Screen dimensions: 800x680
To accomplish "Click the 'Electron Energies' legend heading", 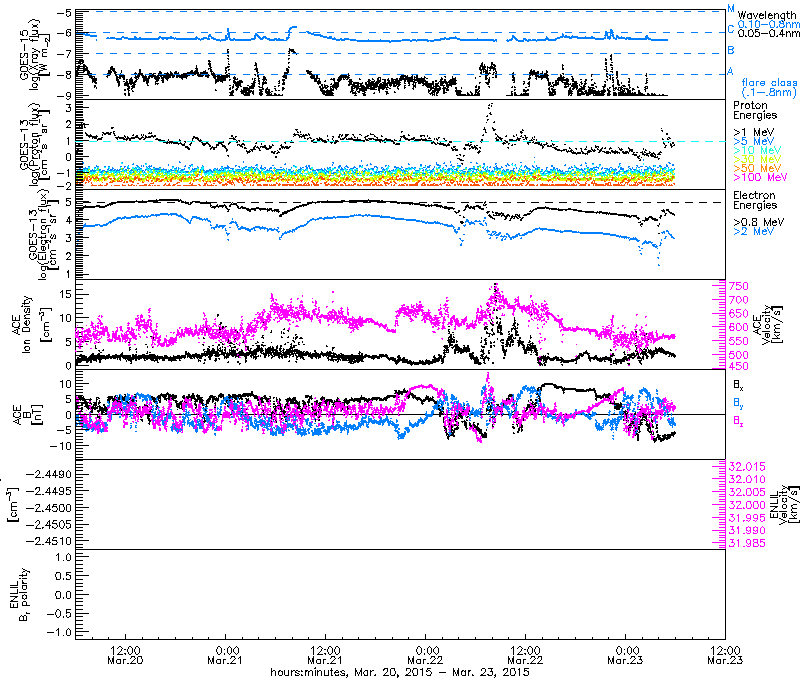I will pyautogui.click(x=755, y=200).
